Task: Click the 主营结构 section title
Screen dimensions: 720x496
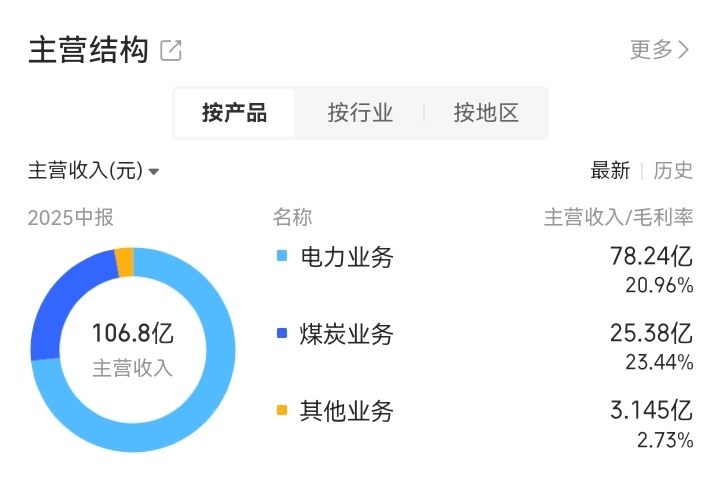Action: pos(88,50)
